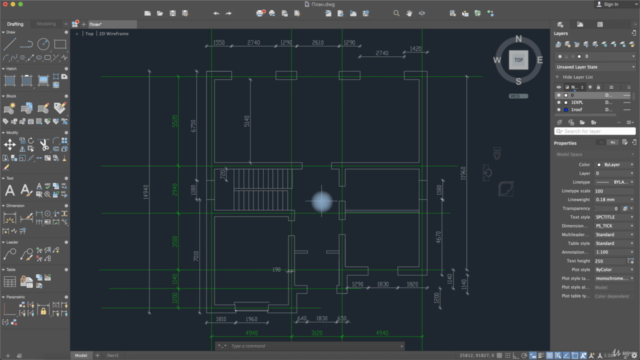Switch to the Лист1 layout tab
The width and height of the screenshot is (640, 360).
[x=113, y=356]
